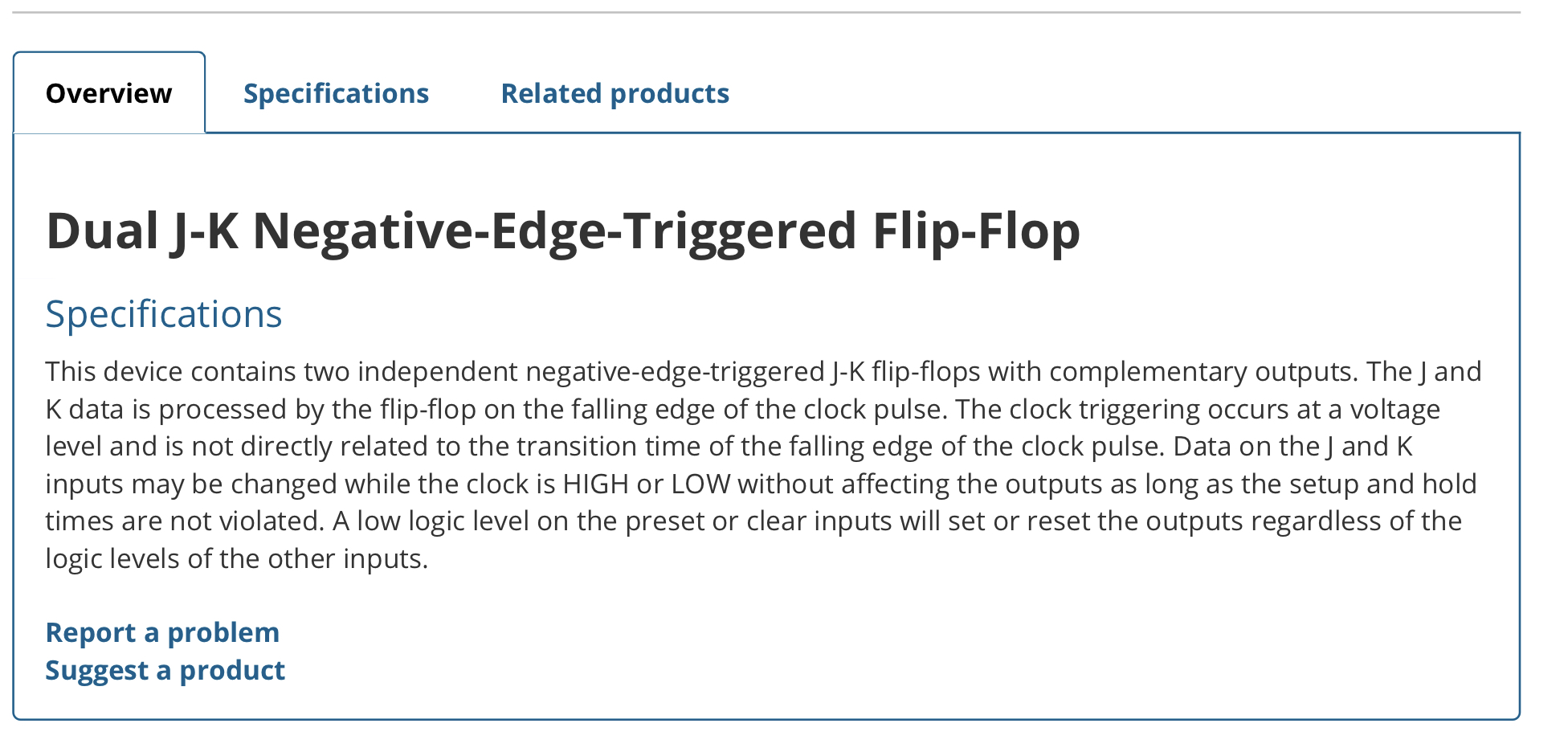Screen dimensions: 1568x756
Task: Open the Related products tab
Action: (615, 93)
